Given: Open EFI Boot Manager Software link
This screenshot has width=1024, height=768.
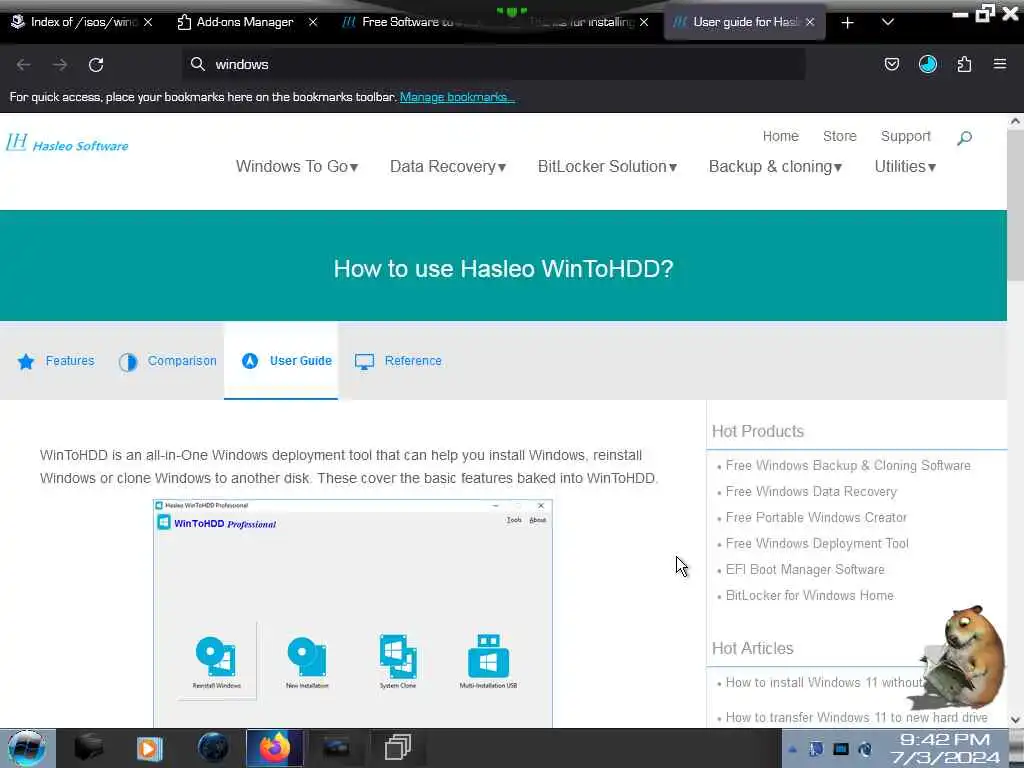Looking at the screenshot, I should pos(805,569).
